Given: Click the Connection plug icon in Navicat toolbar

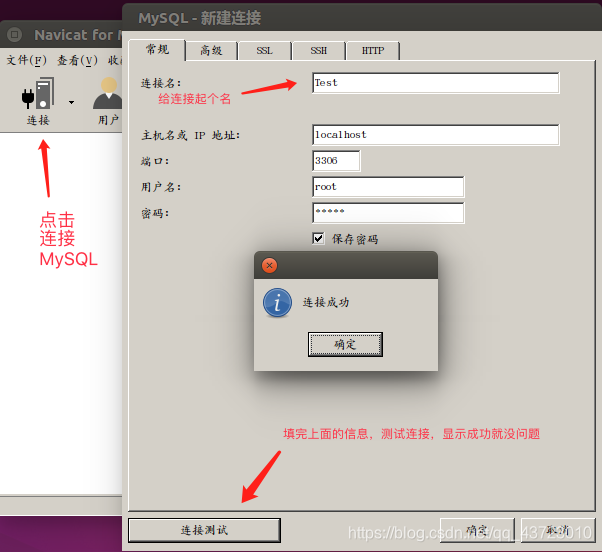Looking at the screenshot, I should pyautogui.click(x=38, y=93).
